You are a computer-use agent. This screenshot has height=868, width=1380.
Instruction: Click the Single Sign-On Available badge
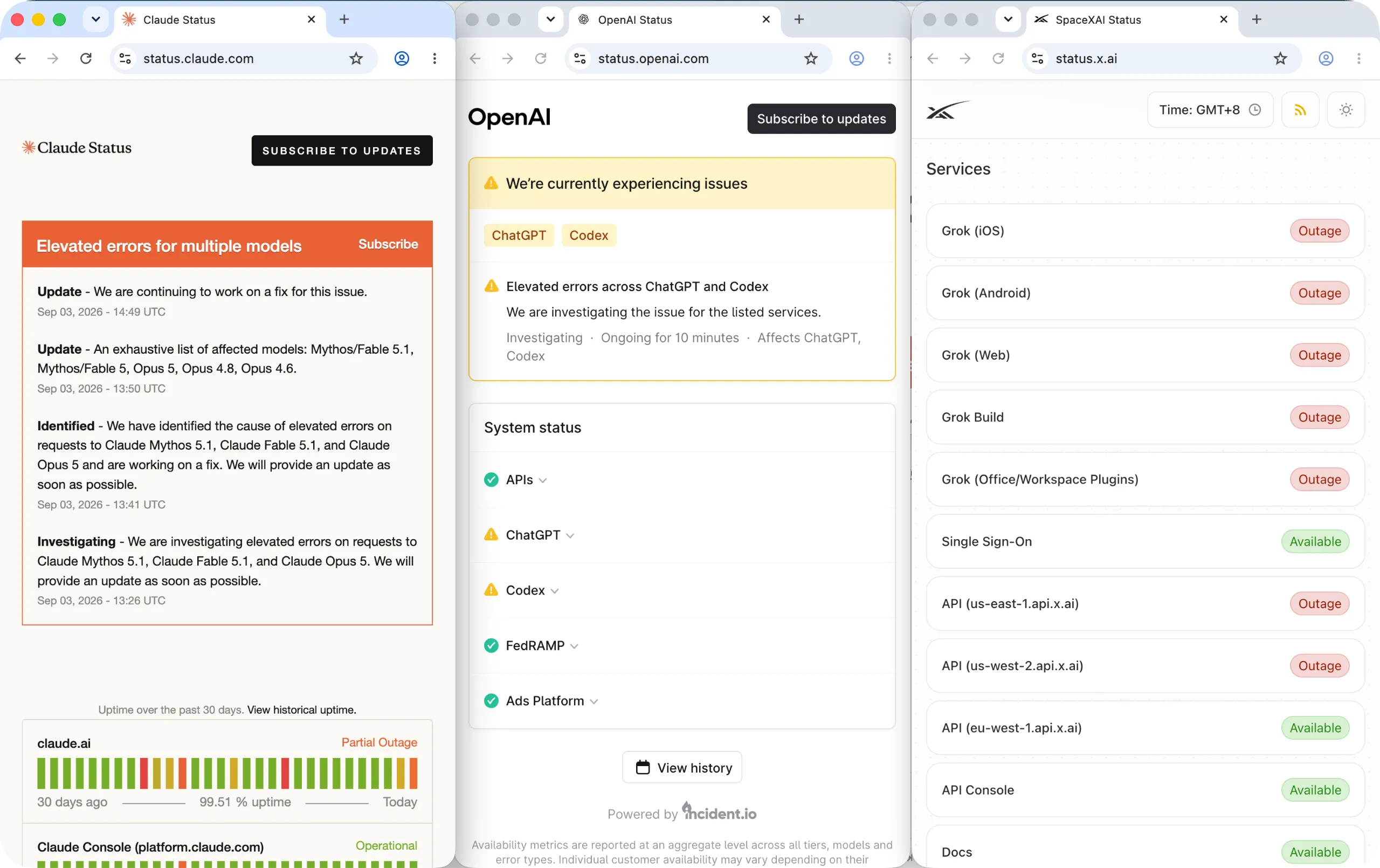click(1315, 541)
